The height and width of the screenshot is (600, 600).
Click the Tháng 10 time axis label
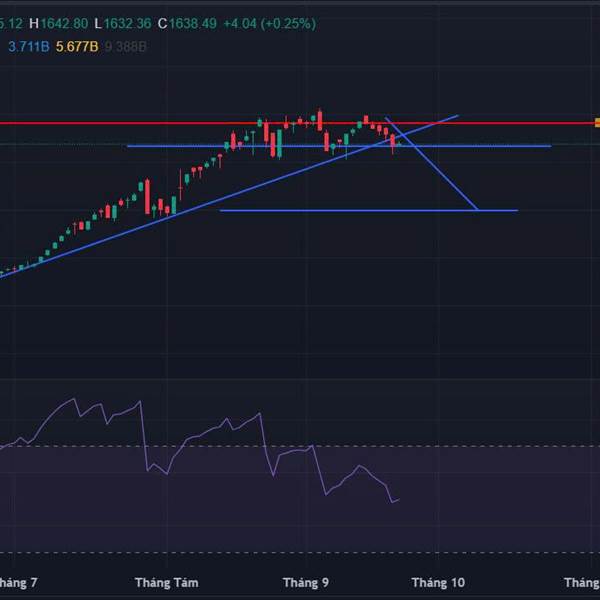coord(438,583)
